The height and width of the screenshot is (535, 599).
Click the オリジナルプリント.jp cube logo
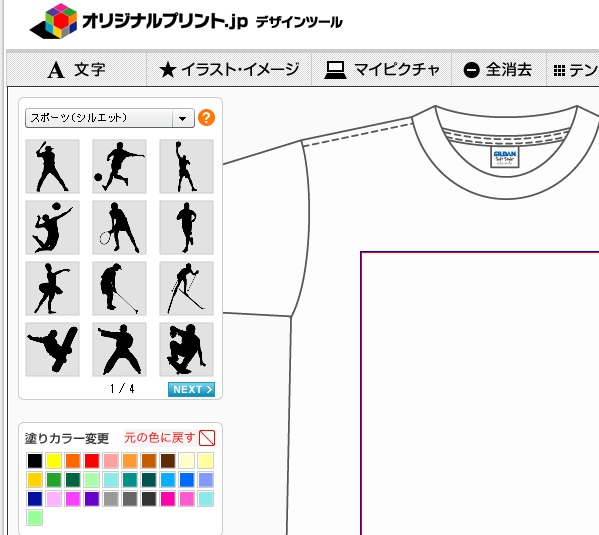point(54,21)
